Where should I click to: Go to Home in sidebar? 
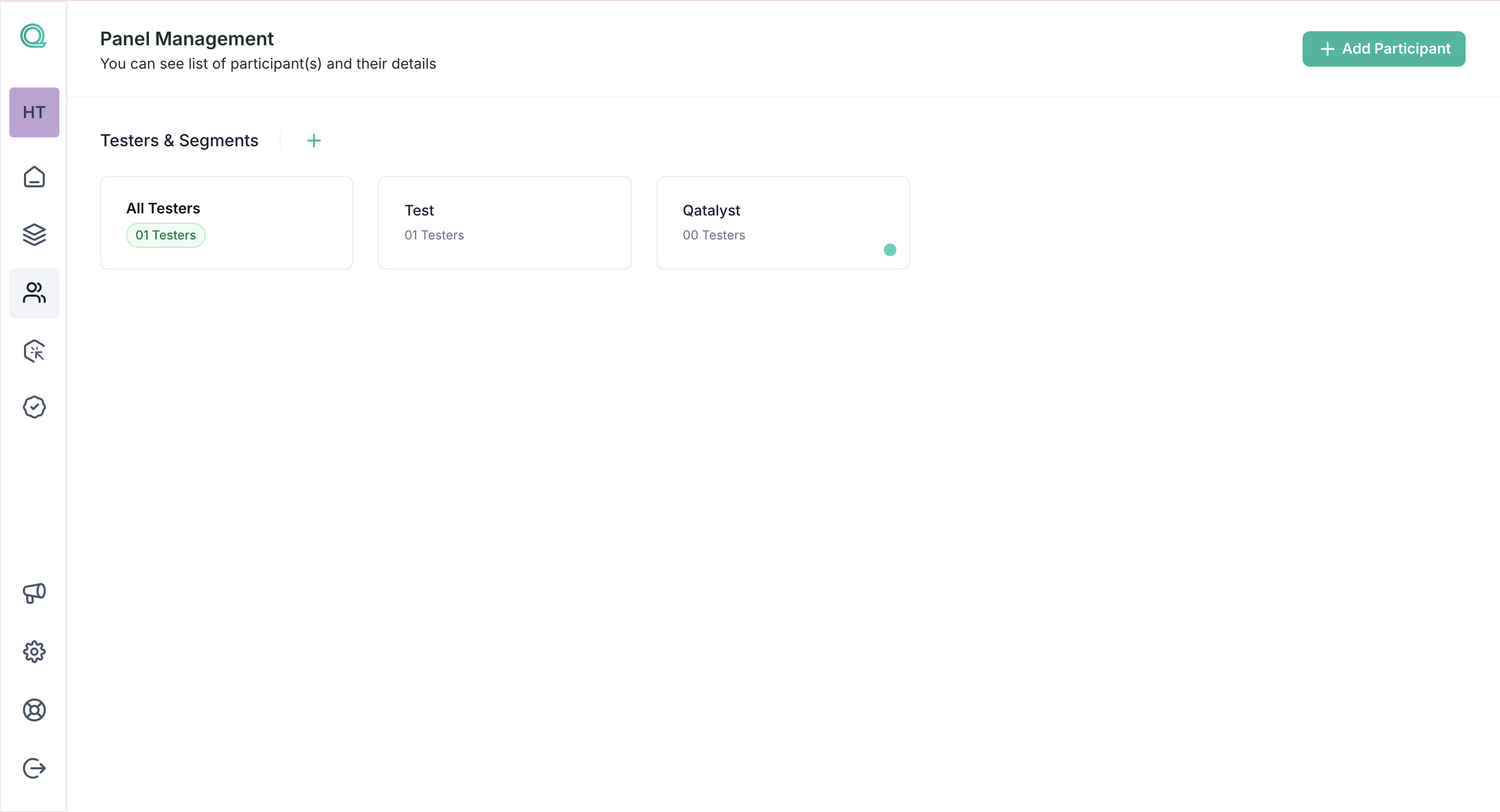coord(34,177)
